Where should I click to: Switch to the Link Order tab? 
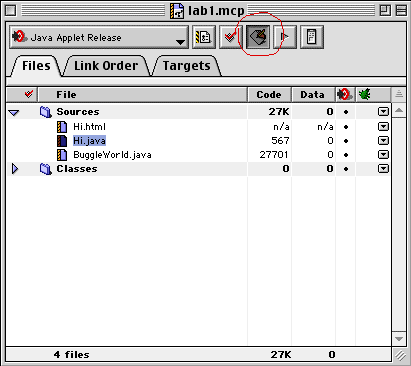pyautogui.click(x=106, y=66)
